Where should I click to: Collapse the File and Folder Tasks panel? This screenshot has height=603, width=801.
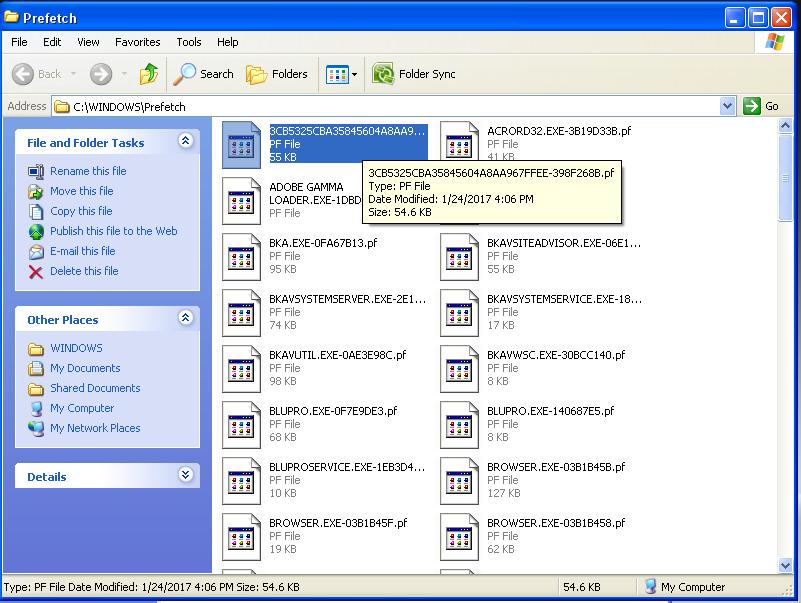click(x=185, y=142)
